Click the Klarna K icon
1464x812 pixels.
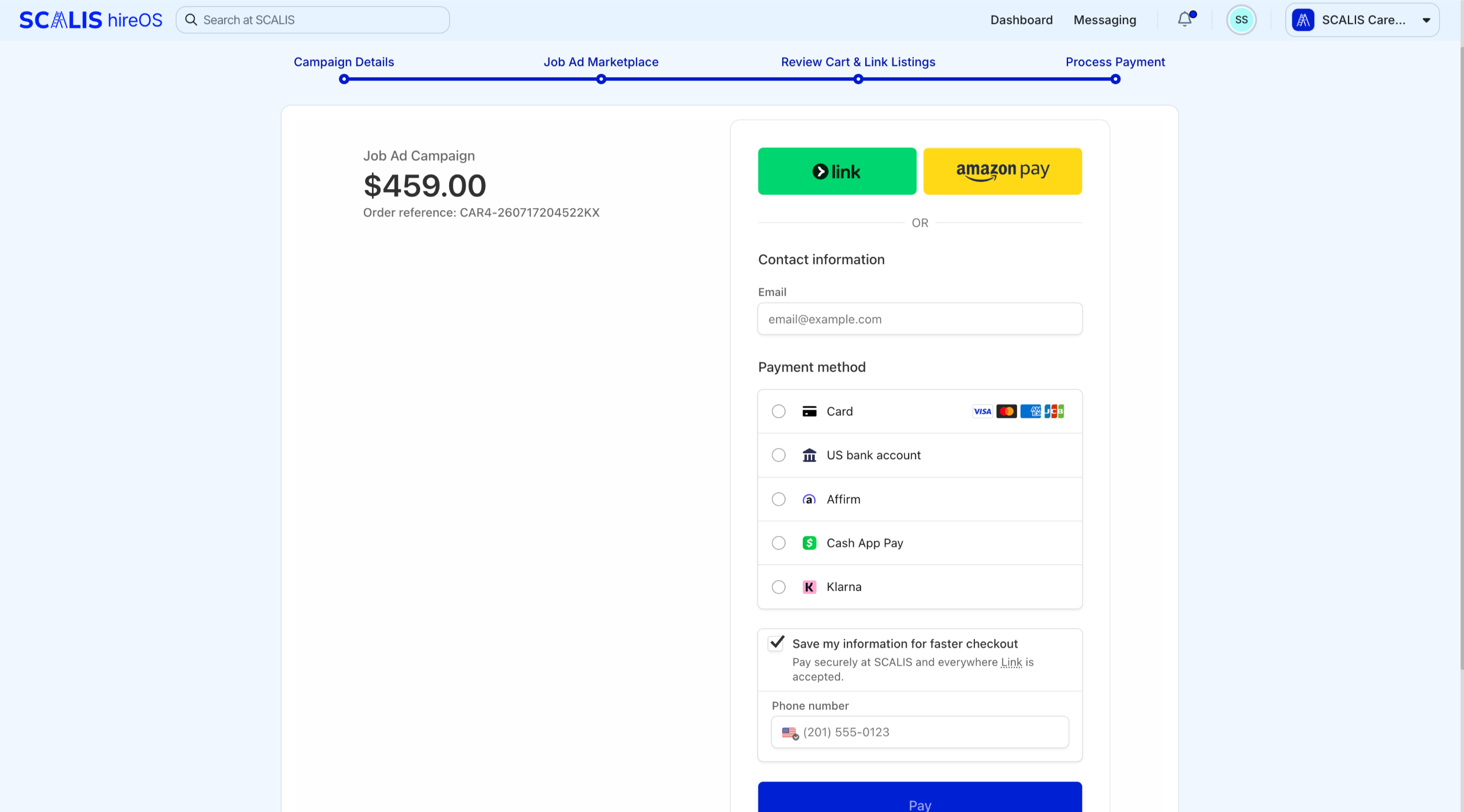809,587
